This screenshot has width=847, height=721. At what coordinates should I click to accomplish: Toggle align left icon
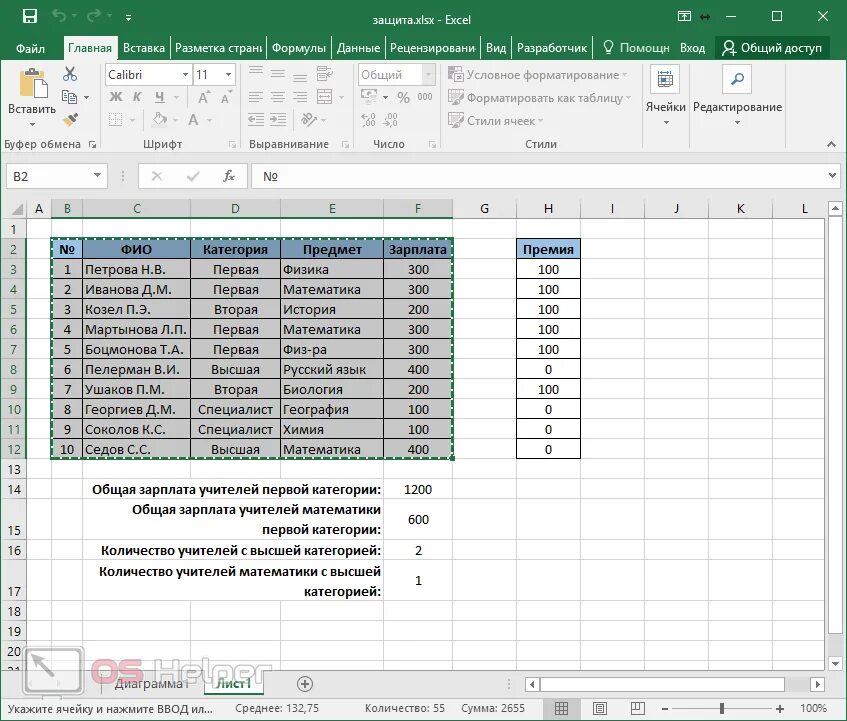coord(256,97)
